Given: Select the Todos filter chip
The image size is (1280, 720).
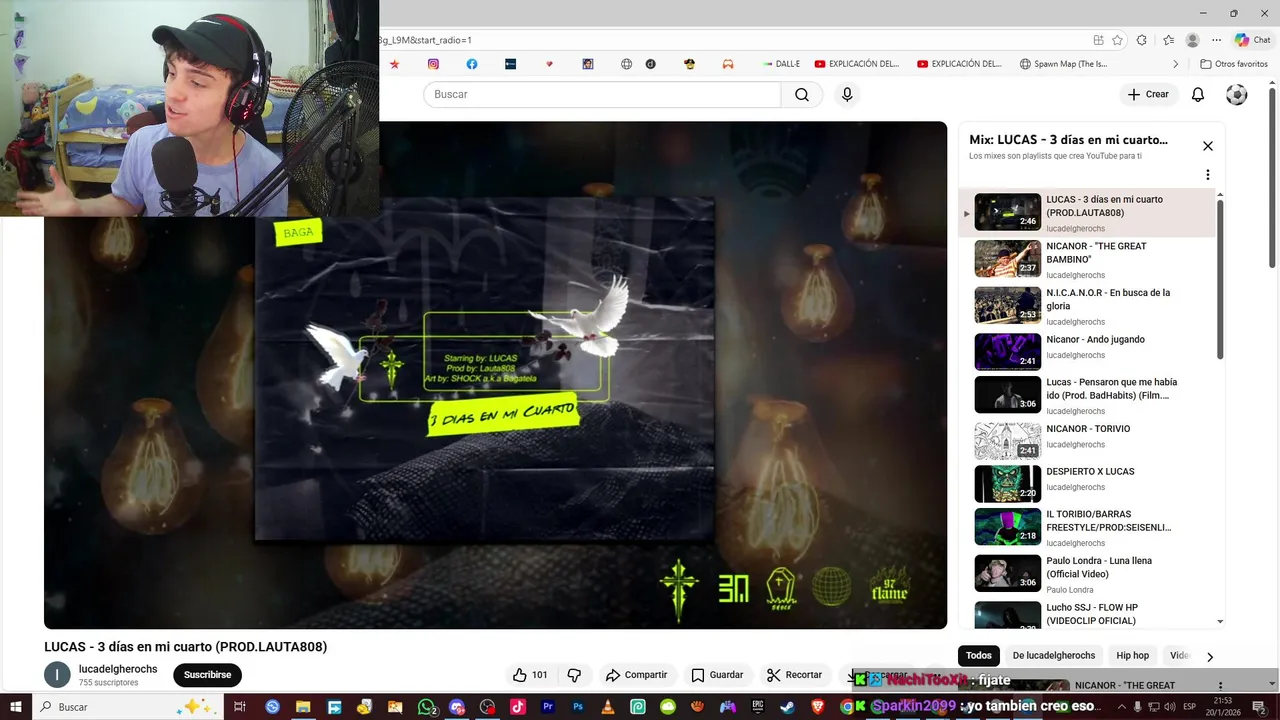Looking at the screenshot, I should click(x=979, y=656).
